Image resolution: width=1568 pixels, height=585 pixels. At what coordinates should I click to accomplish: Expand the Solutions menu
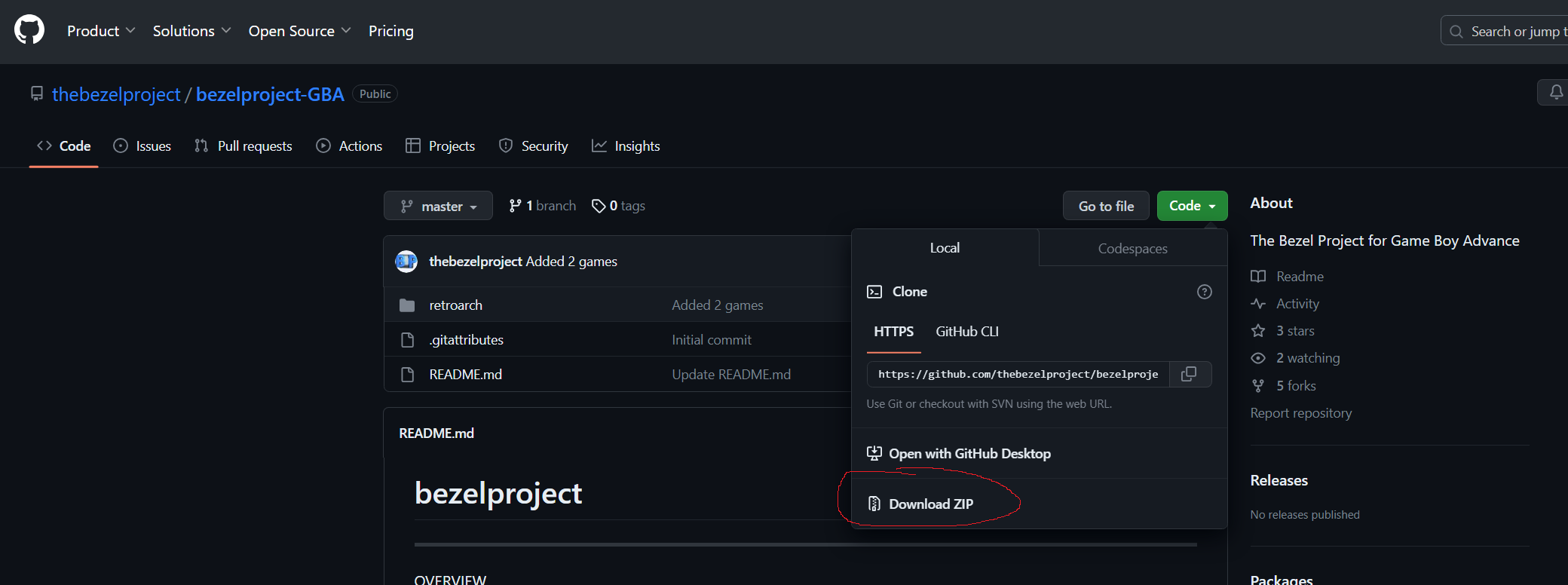(191, 31)
